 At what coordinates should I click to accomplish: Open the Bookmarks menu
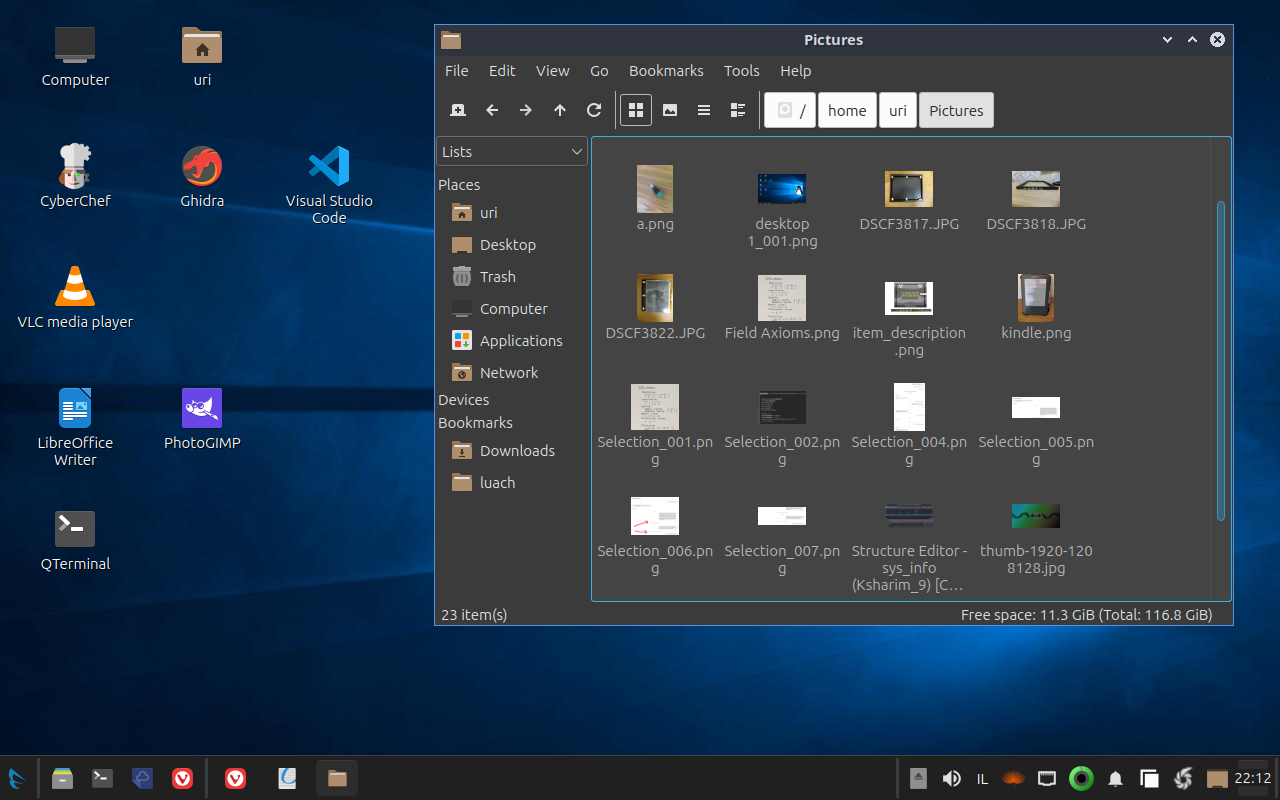pos(666,71)
